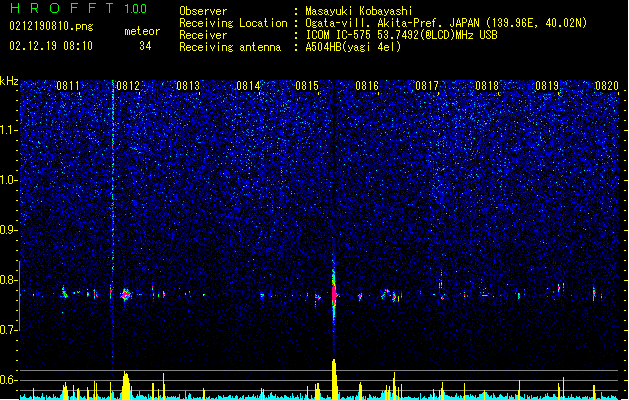Click the 1.1 frequency axis label
The height and width of the screenshot is (400, 629).
[x=9, y=130]
